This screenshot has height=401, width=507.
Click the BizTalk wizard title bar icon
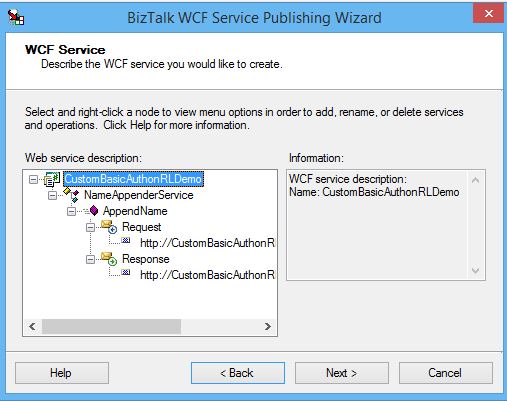click(x=16, y=17)
